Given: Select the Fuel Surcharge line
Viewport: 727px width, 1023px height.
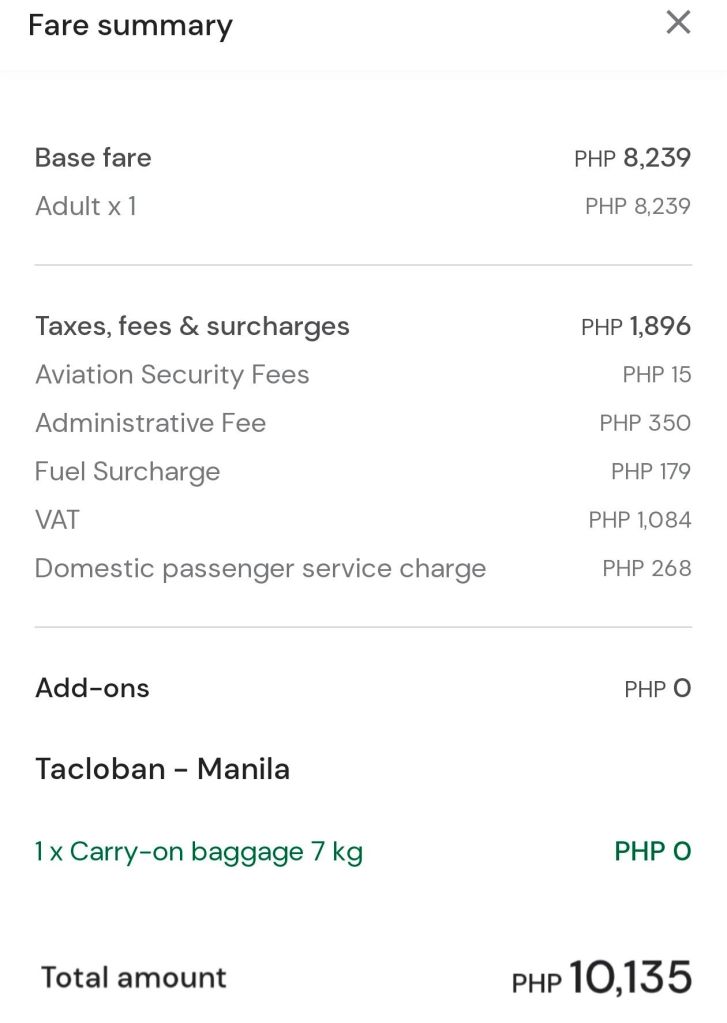Looking at the screenshot, I should pyautogui.click(x=127, y=471).
